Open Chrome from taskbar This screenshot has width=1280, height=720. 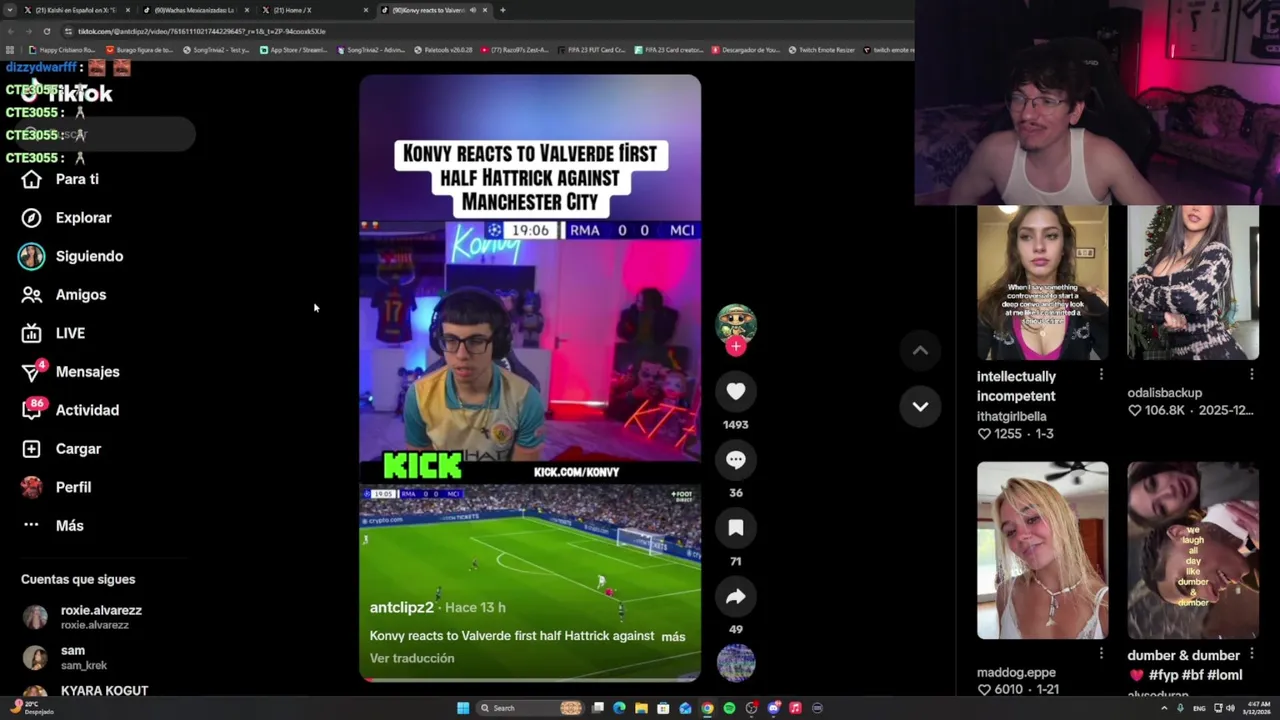click(x=707, y=708)
